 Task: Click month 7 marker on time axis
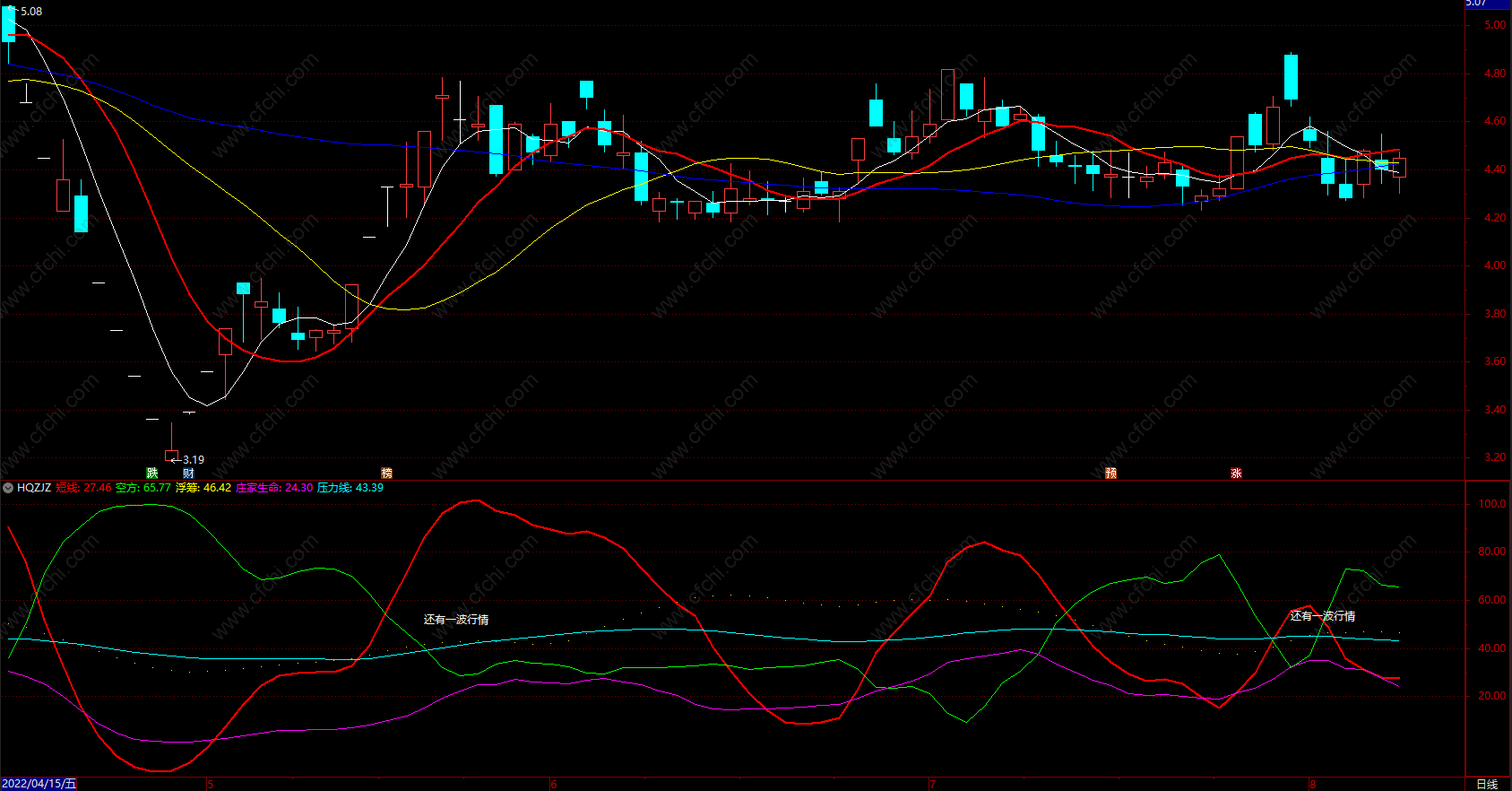click(x=932, y=785)
